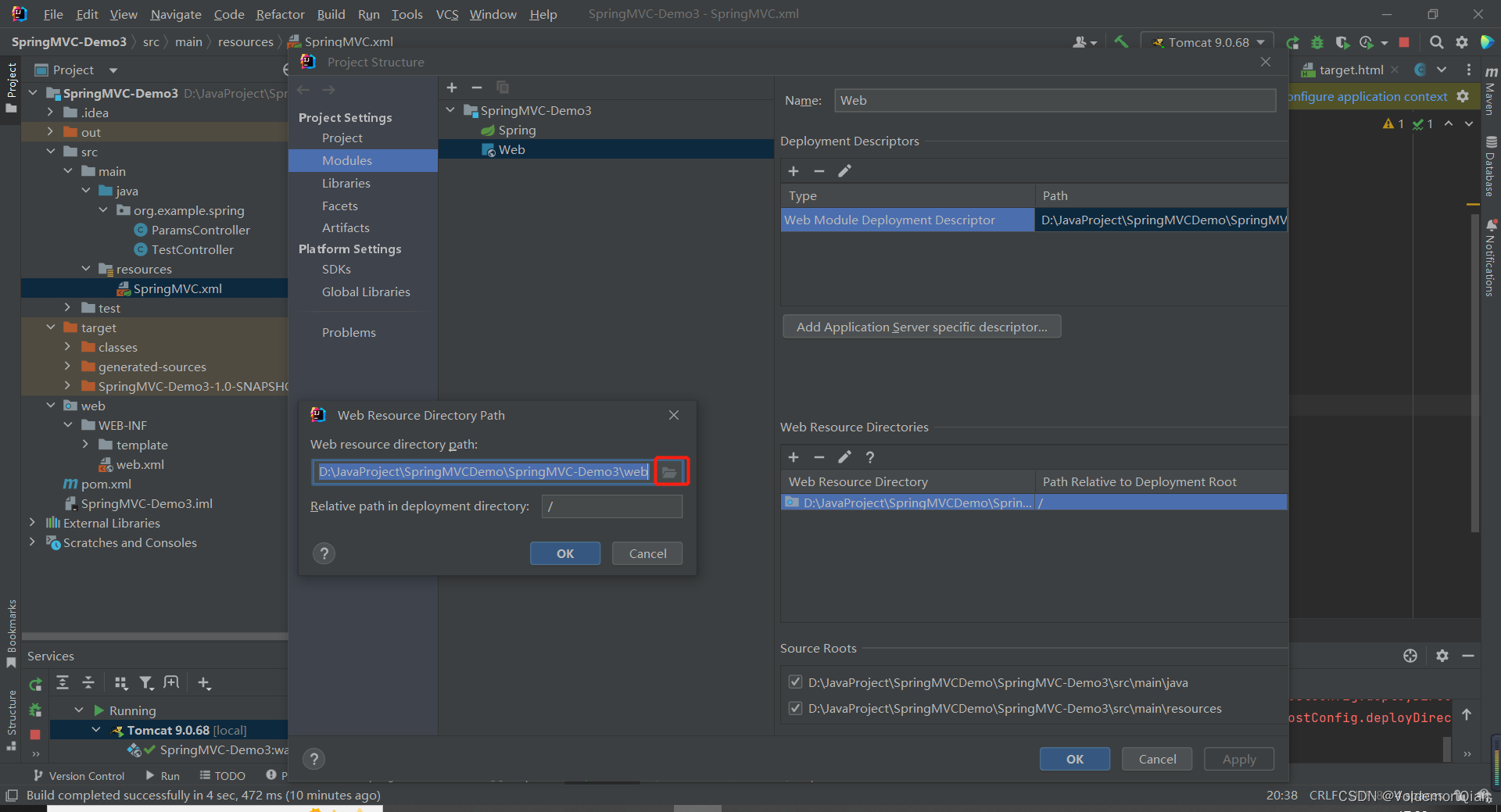
Task: Click OK in Project Structure dialog
Action: coord(1075,759)
